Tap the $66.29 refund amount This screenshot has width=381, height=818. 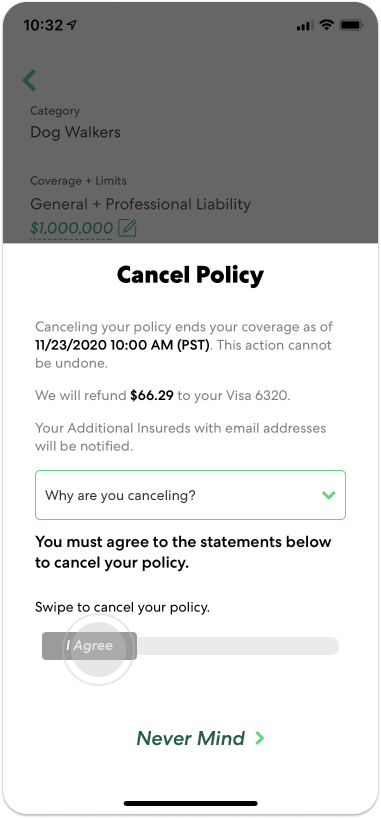[x=152, y=395]
